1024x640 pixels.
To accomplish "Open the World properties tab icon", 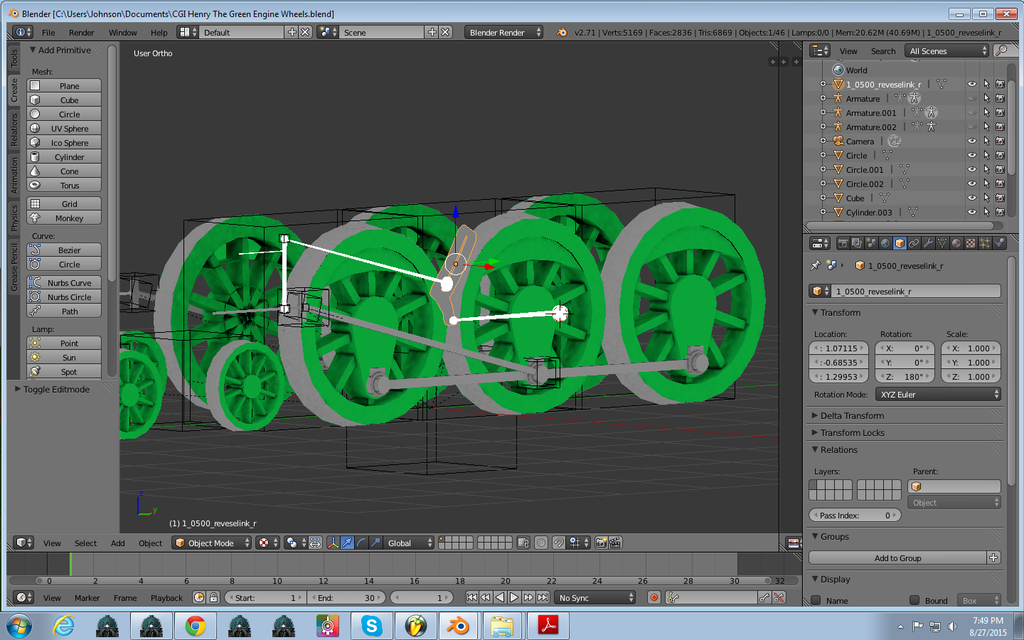I will click(886, 243).
